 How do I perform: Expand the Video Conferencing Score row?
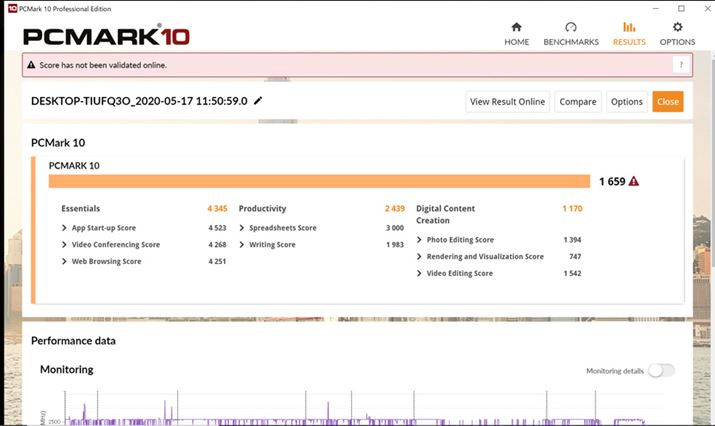[65, 245]
